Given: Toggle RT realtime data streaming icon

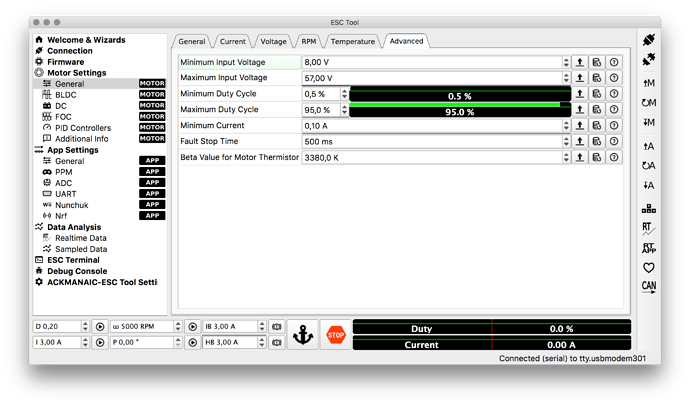Looking at the screenshot, I should (648, 229).
